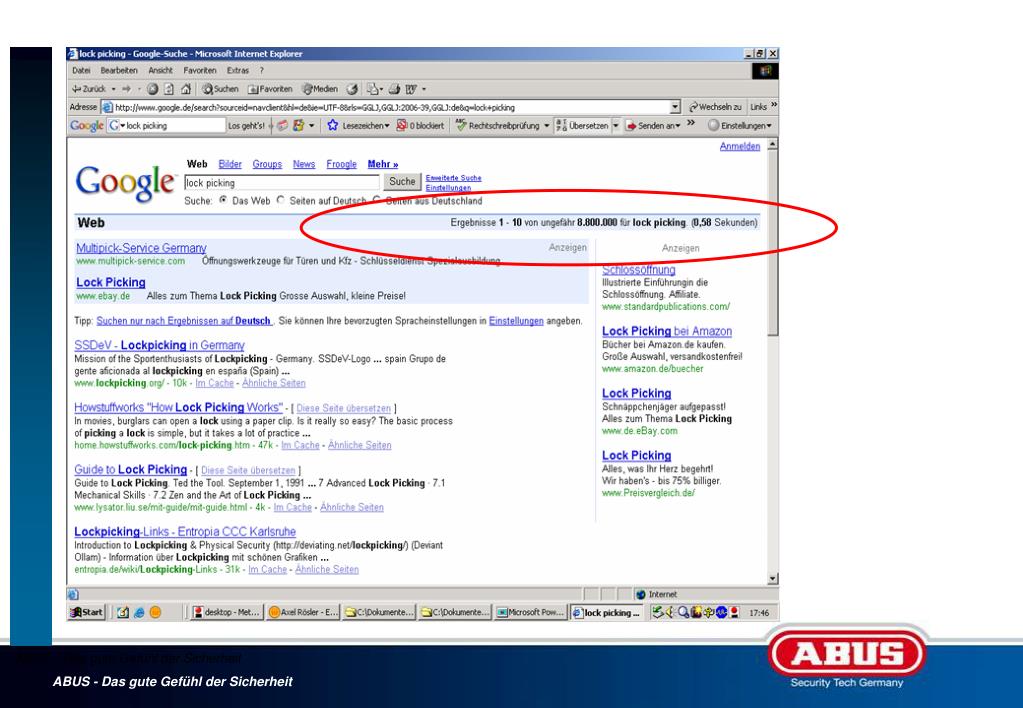This screenshot has width=1023, height=708.
Task: Switch to the Microsoft Pow... taskbar window
Action: pyautogui.click(x=530, y=612)
